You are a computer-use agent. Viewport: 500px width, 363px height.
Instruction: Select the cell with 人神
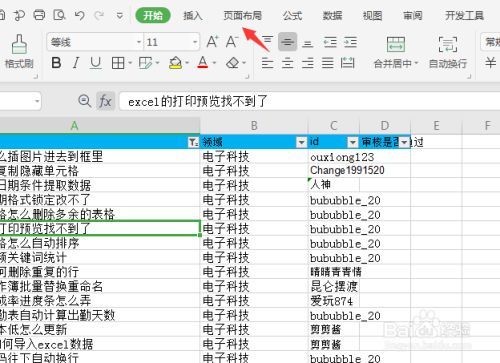coord(334,185)
